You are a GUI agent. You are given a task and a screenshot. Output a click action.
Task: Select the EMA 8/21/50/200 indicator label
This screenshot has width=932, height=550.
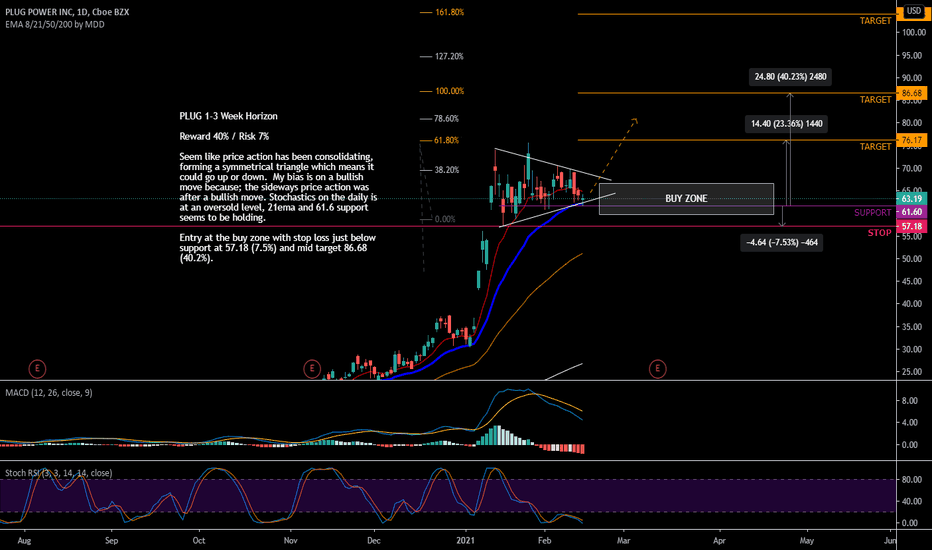tap(55, 24)
